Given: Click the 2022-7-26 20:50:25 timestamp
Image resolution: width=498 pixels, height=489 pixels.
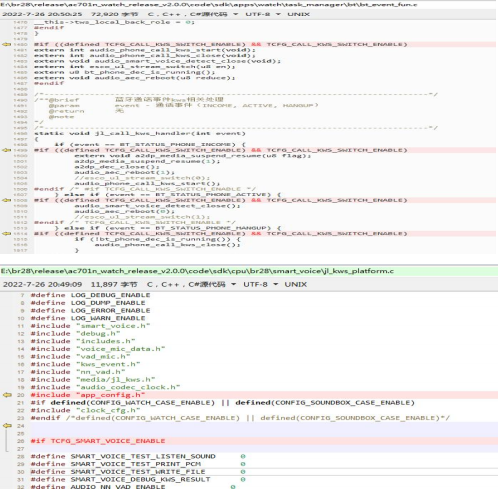Looking at the screenshot, I should [x=42, y=14].
